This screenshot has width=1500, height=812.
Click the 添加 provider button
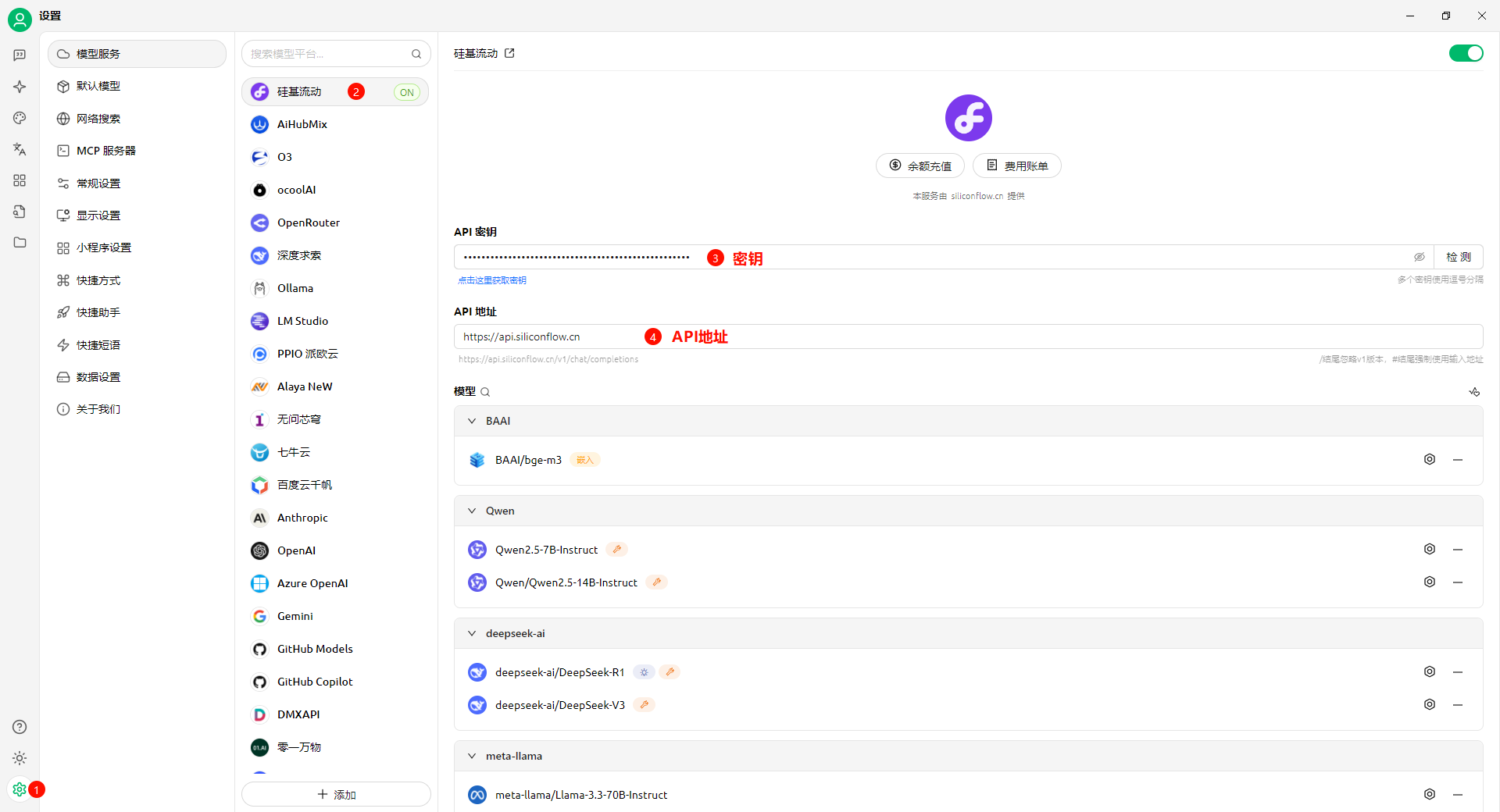(336, 794)
